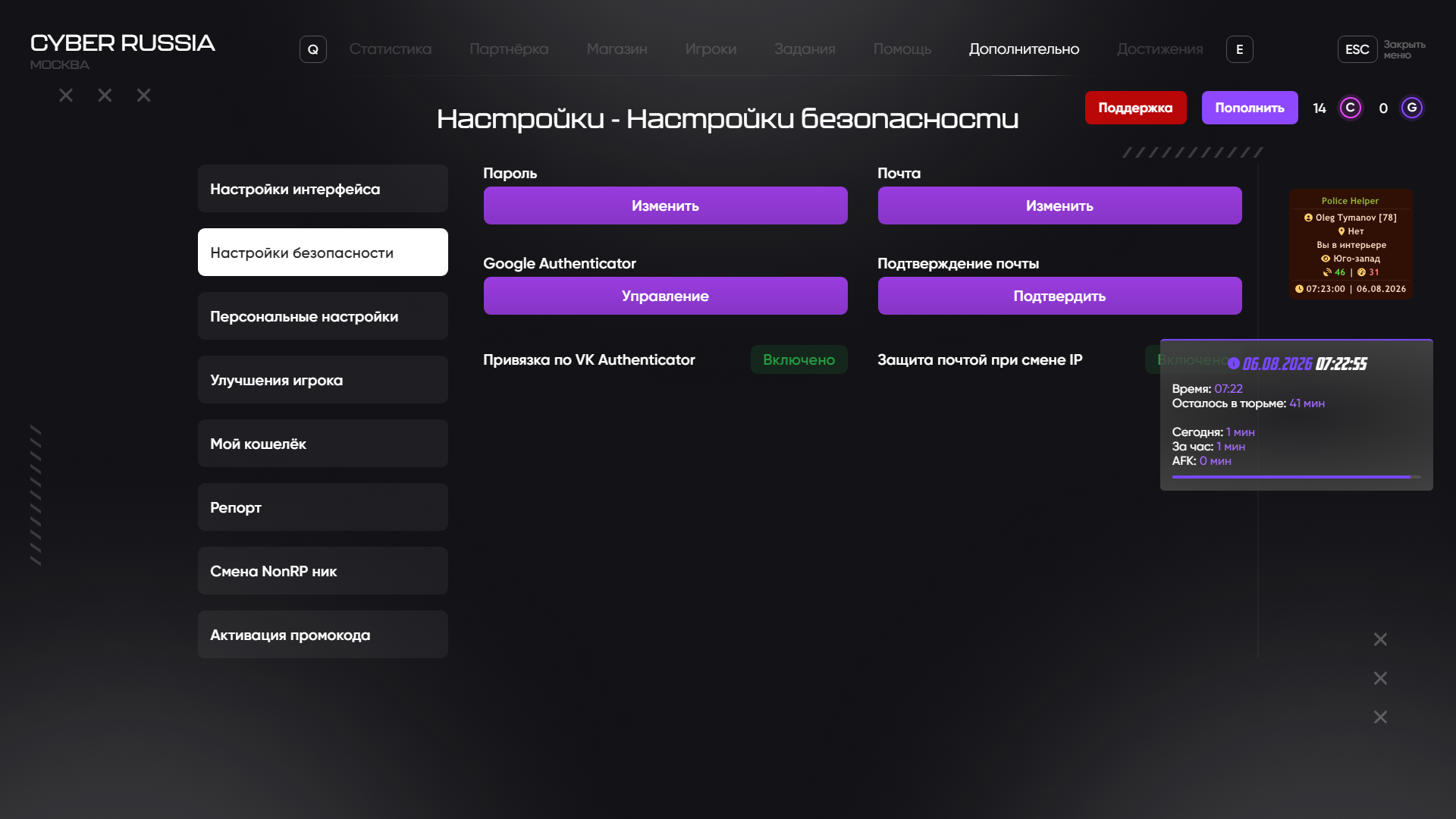
Task: Select the Дополнительно tab
Action: (x=1025, y=49)
